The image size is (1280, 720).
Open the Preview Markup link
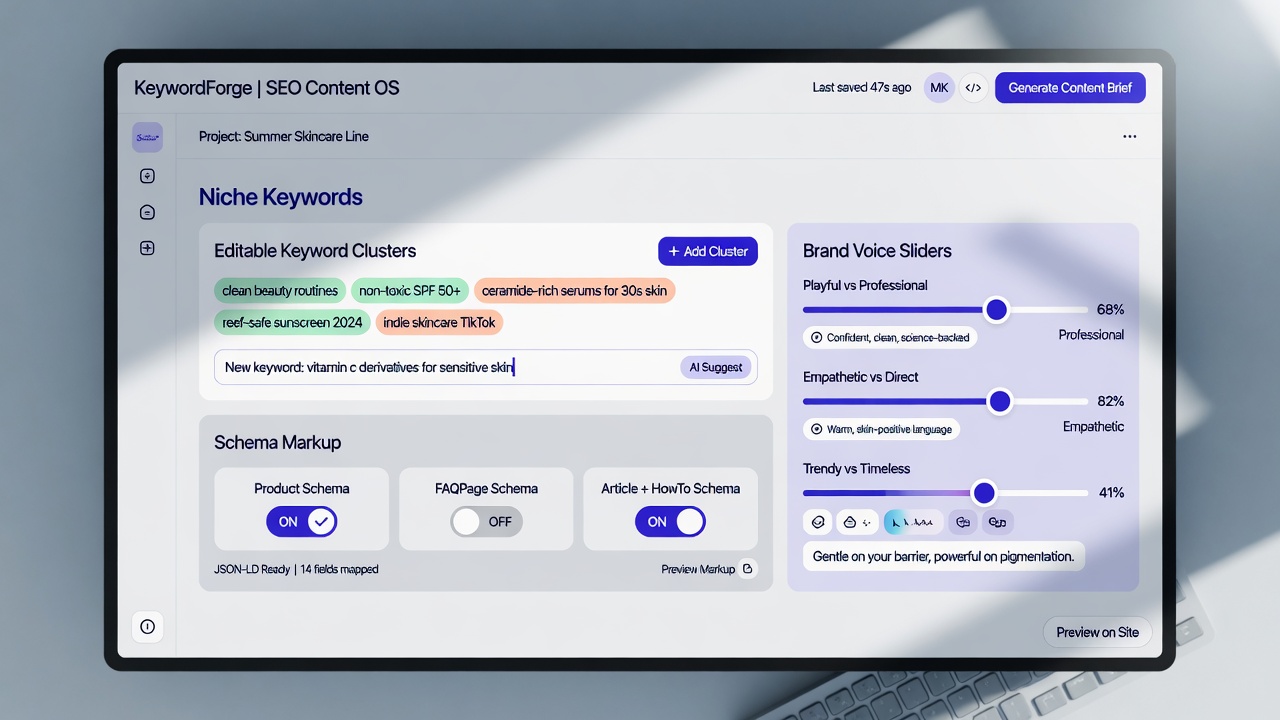tap(698, 569)
